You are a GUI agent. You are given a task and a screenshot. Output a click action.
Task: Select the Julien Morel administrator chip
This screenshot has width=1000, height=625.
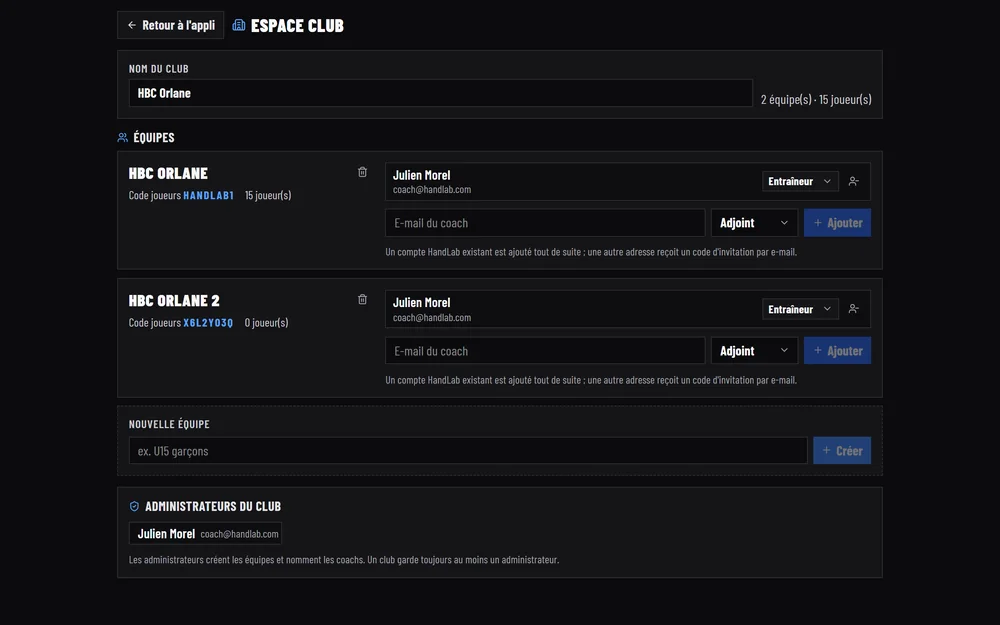pyautogui.click(x=205, y=534)
